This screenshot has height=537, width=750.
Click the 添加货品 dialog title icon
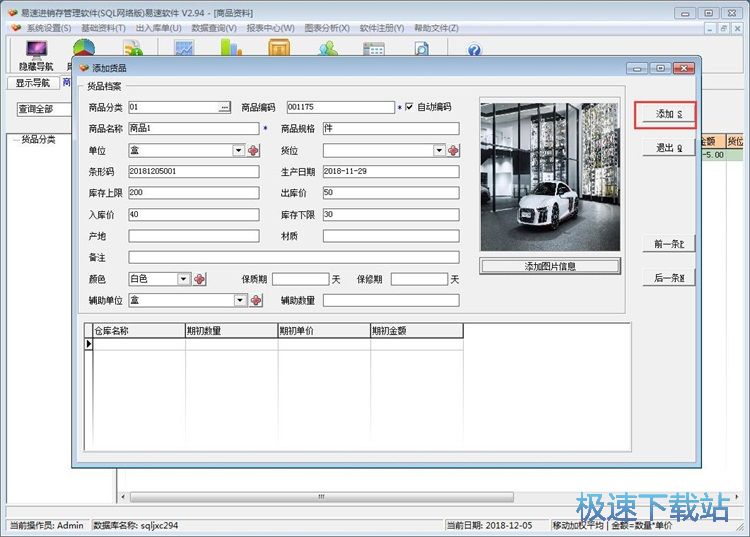coord(85,68)
